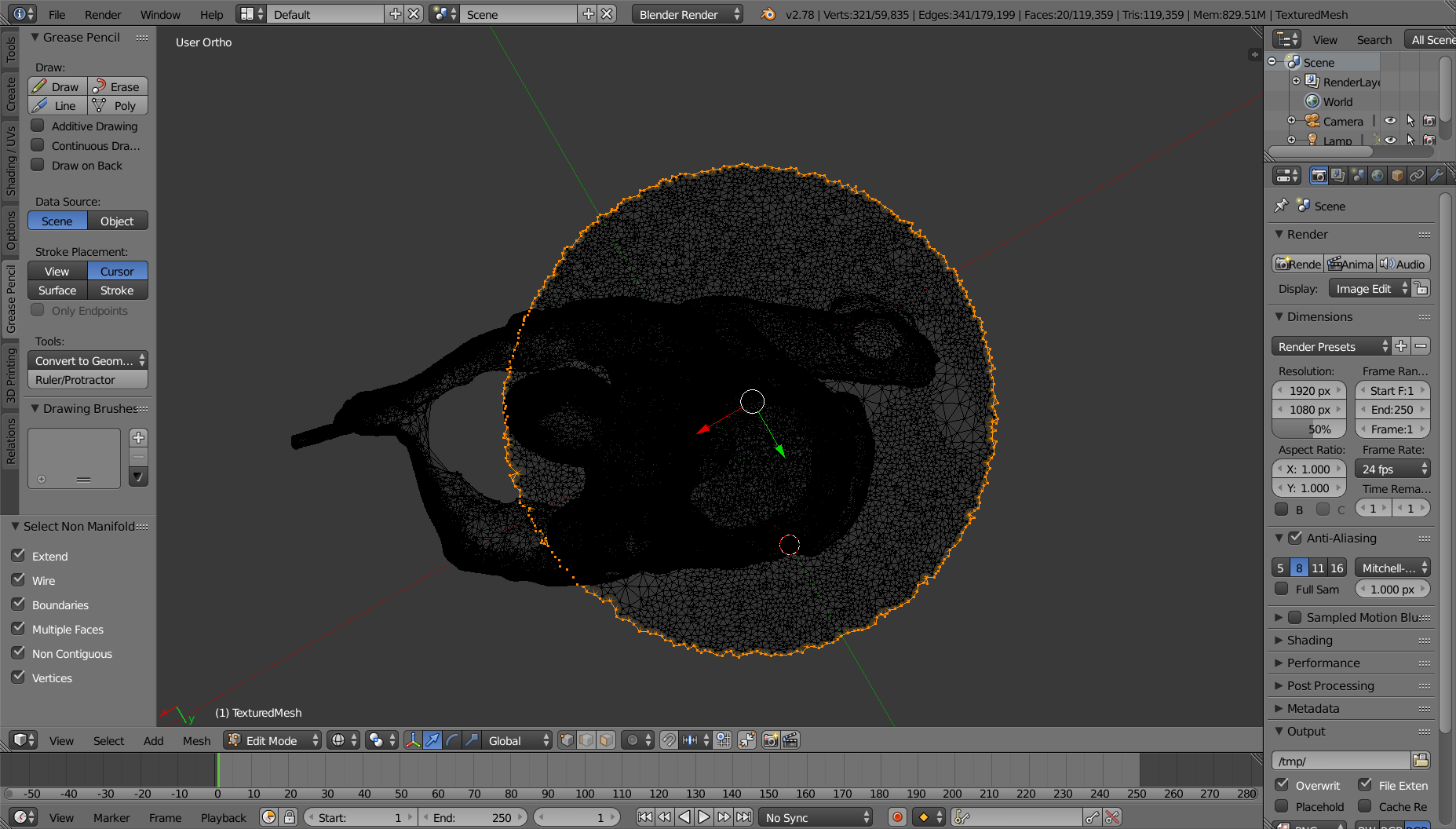Click the Render button
This screenshot has width=1456, height=829.
click(x=1298, y=264)
